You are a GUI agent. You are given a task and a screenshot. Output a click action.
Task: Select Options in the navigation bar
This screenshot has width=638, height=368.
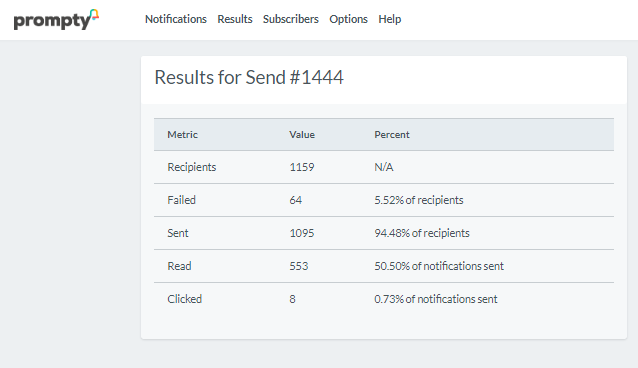[x=348, y=19]
